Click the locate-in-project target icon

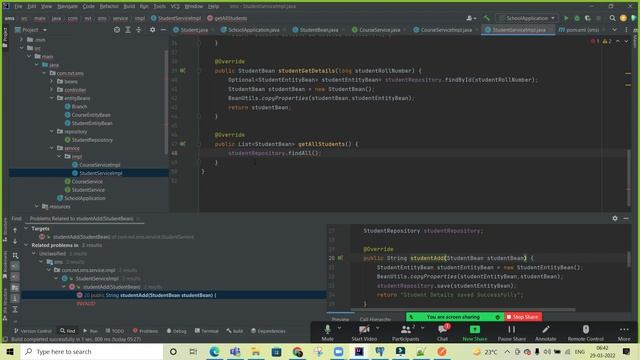pyautogui.click(x=117, y=30)
